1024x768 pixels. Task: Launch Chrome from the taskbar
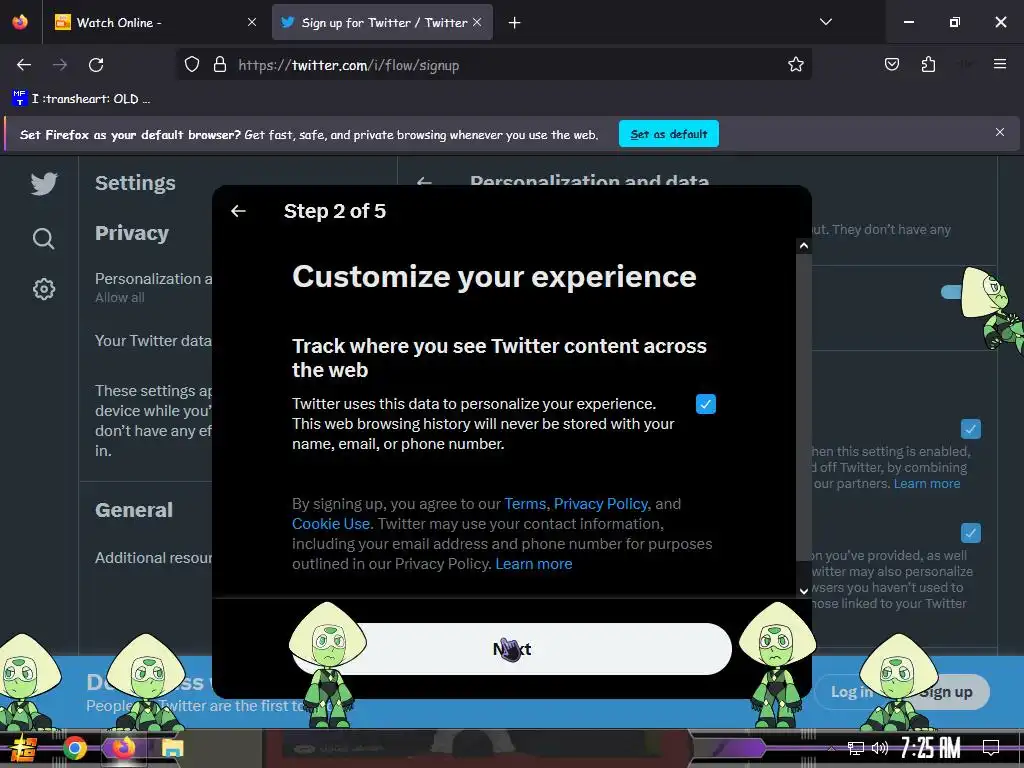pyautogui.click(x=75, y=748)
